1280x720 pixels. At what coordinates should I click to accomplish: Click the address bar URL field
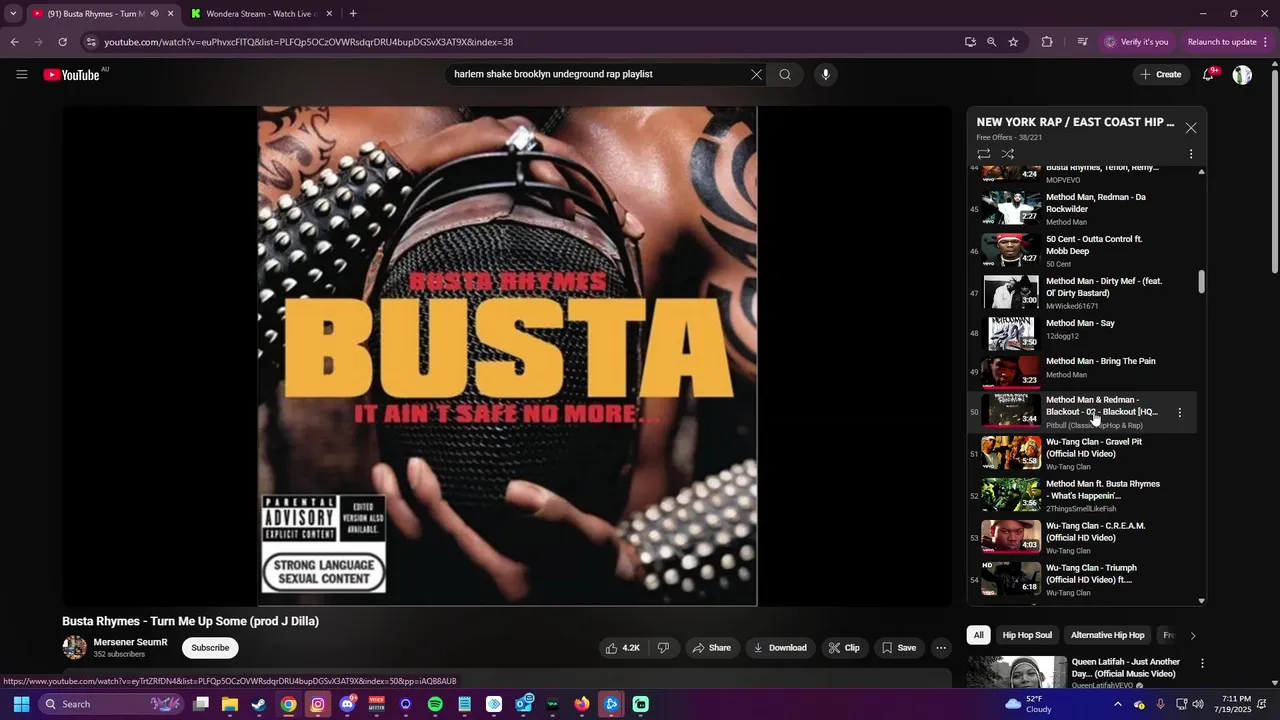(520, 42)
